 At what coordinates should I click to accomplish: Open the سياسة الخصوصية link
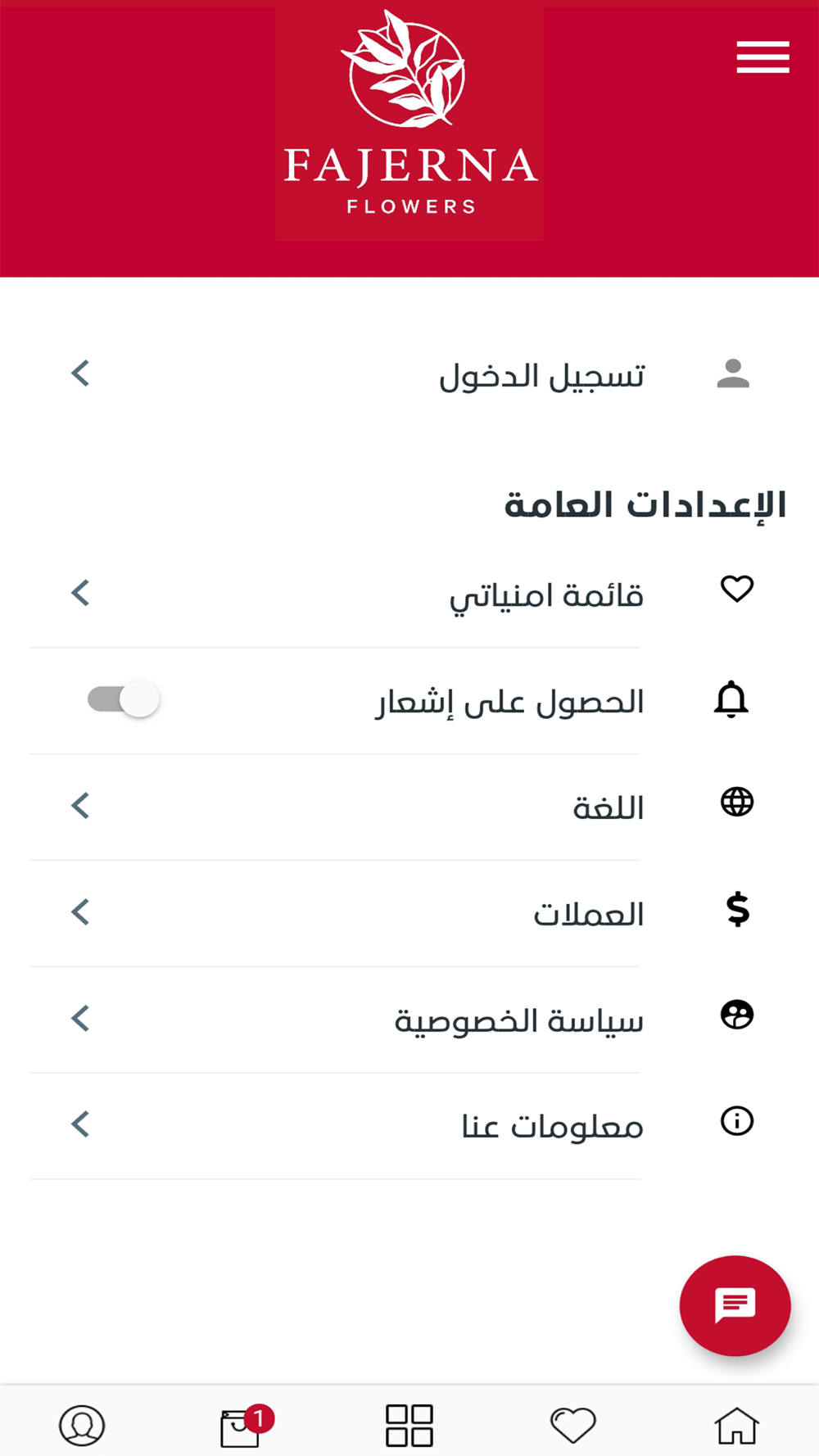[x=518, y=1021]
